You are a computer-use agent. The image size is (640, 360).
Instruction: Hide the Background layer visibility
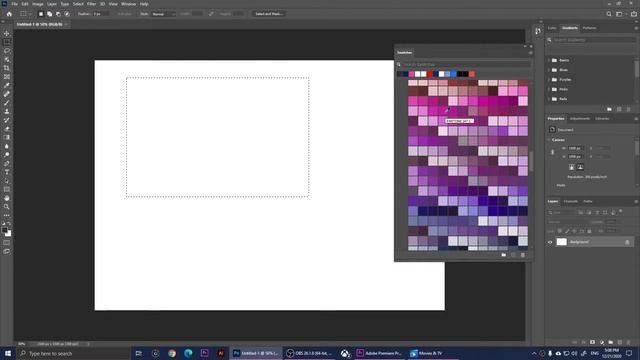click(550, 242)
